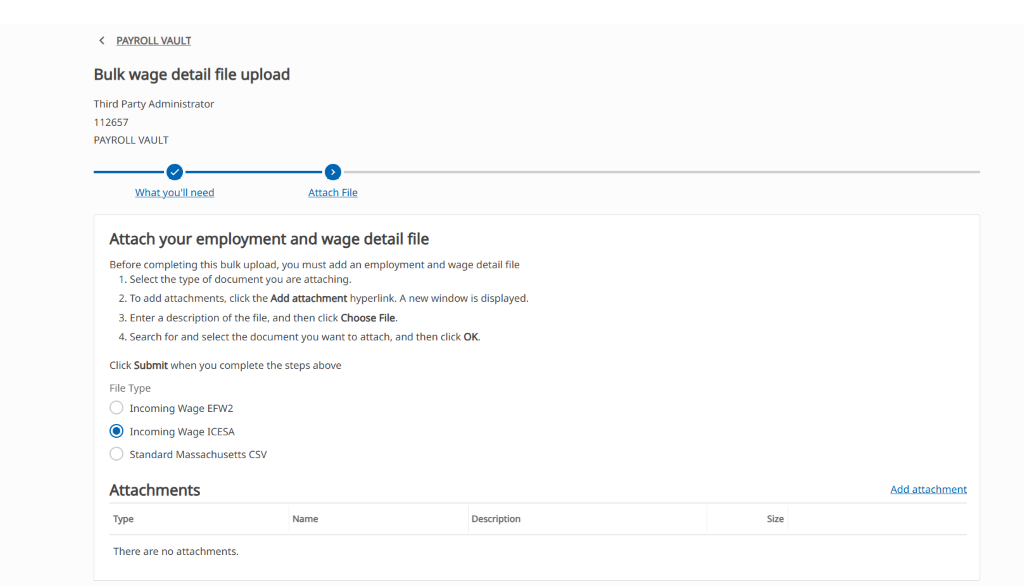Screen dimensions: 1024x586
Task: Go to the What you'll need step
Action: (x=174, y=193)
